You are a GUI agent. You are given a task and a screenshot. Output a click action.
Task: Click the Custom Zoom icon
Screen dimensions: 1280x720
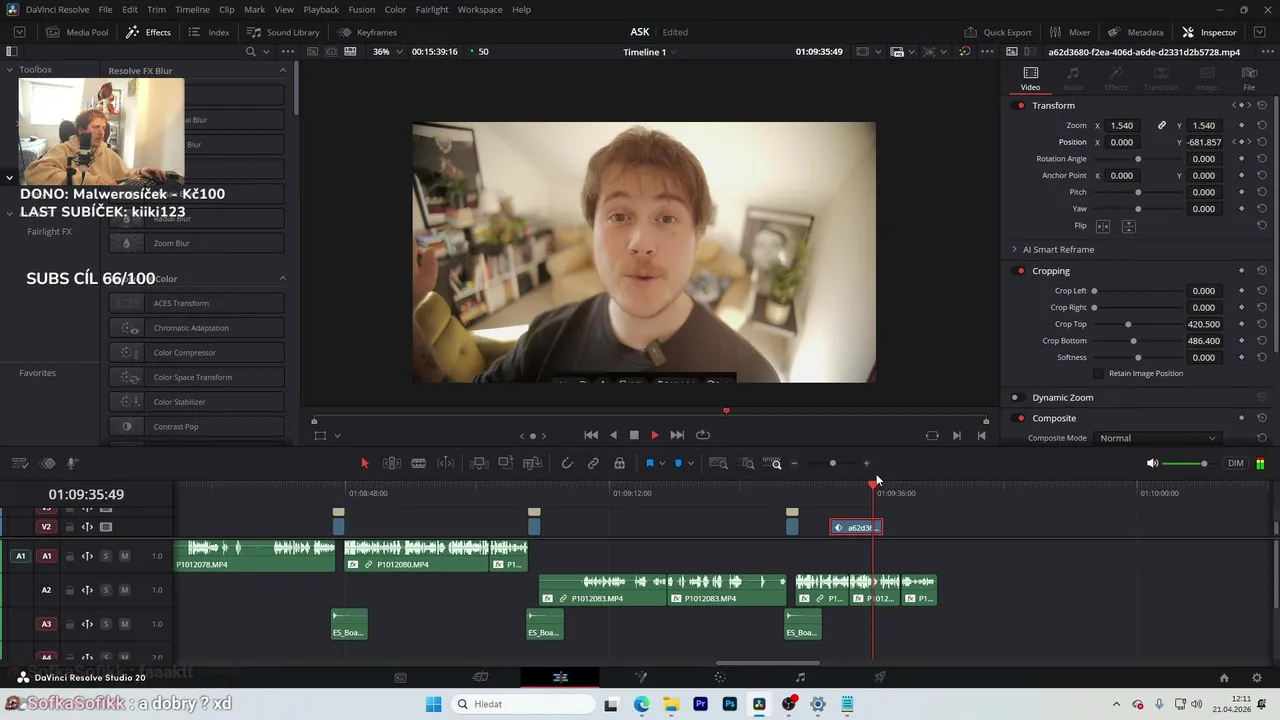pos(772,463)
